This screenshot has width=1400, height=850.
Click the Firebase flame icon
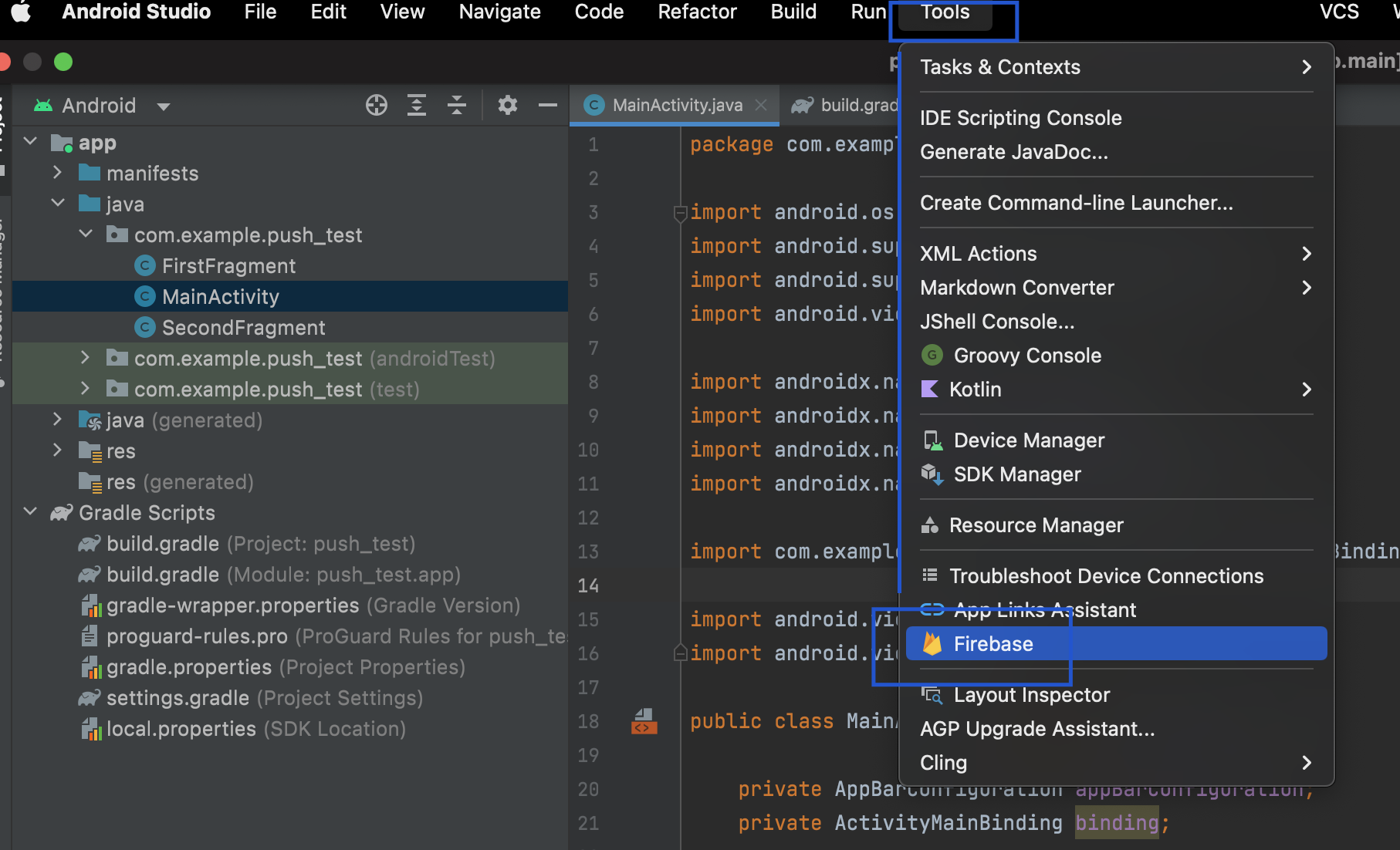[932, 643]
